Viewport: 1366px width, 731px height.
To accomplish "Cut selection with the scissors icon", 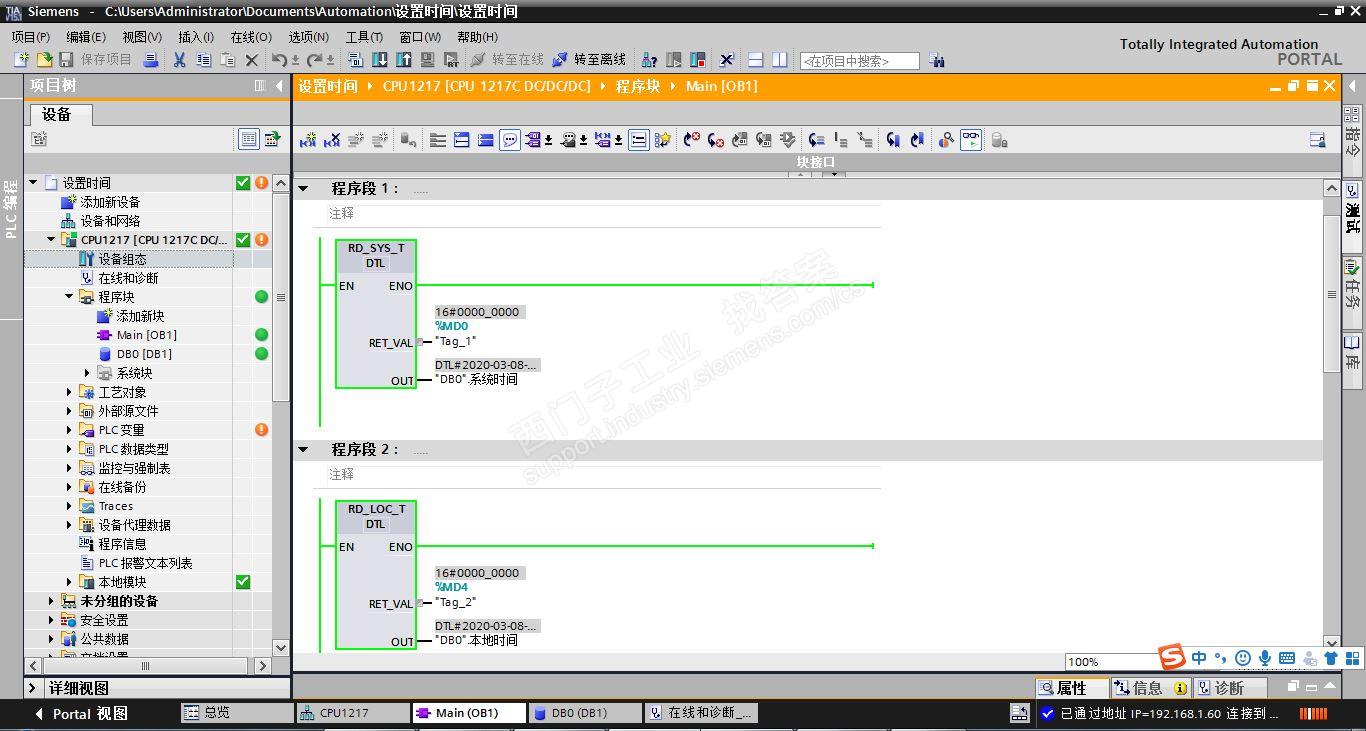I will tap(179, 60).
